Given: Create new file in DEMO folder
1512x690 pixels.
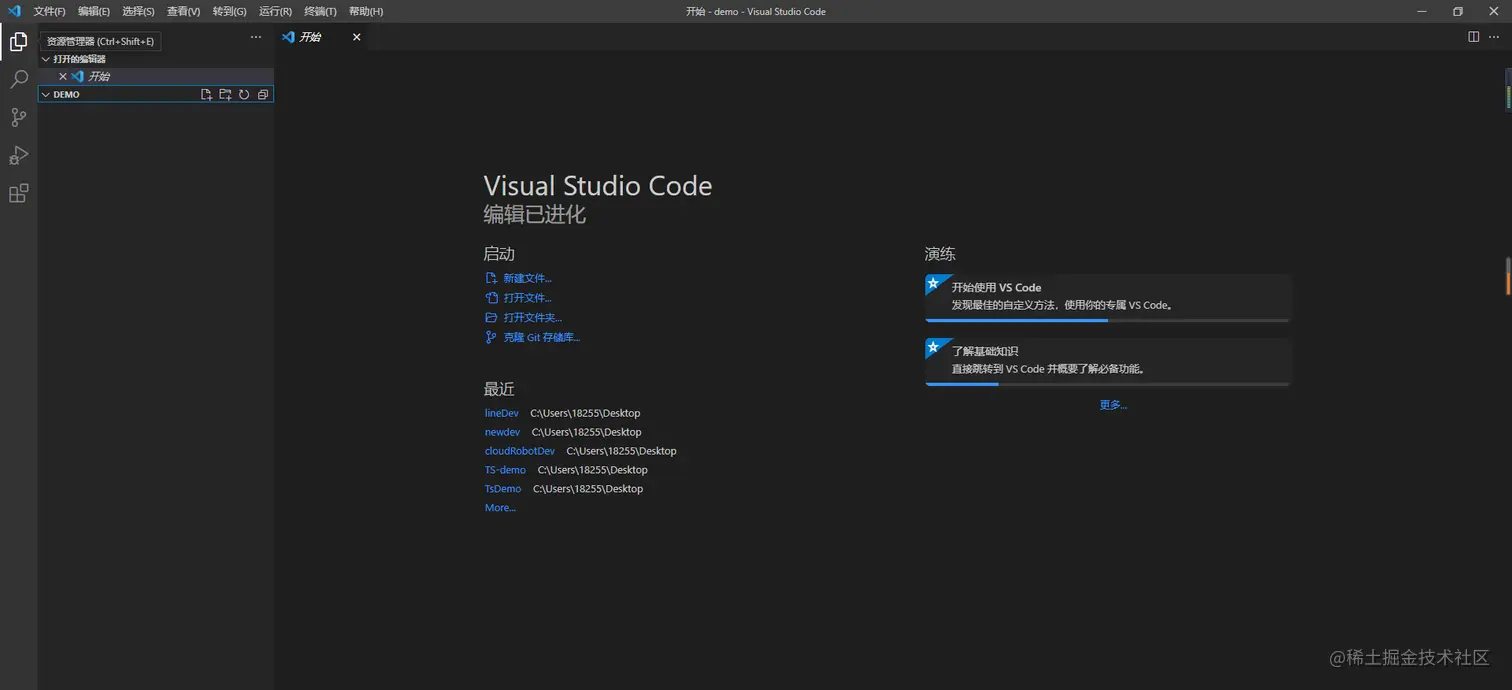Looking at the screenshot, I should (x=206, y=94).
